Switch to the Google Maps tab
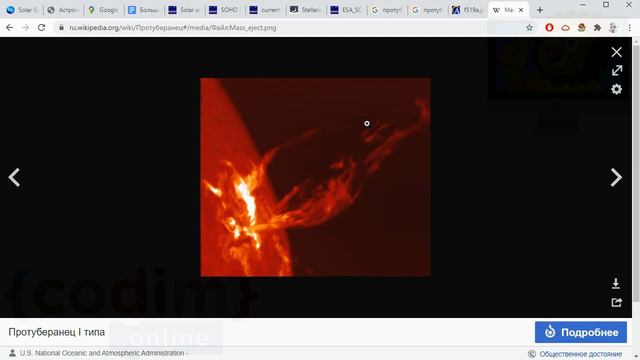The width and height of the screenshot is (640, 360). click(x=103, y=10)
